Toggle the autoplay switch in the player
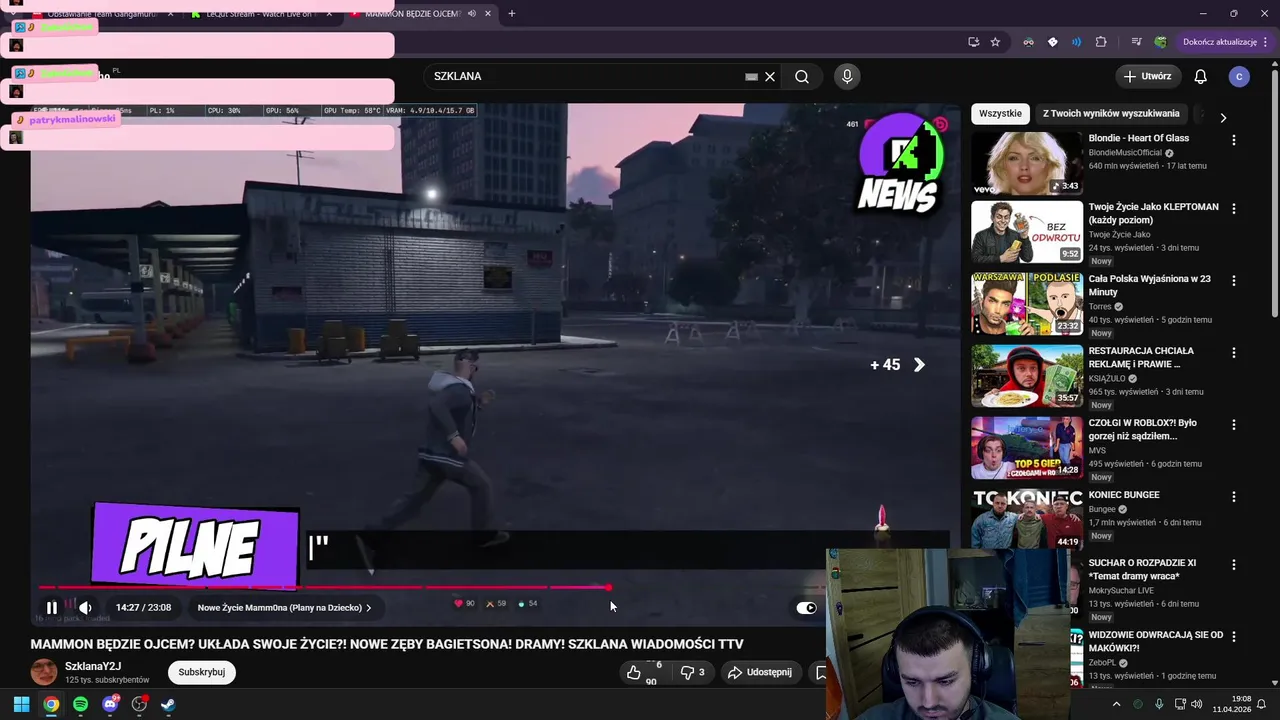The image size is (1280, 720). [806, 607]
